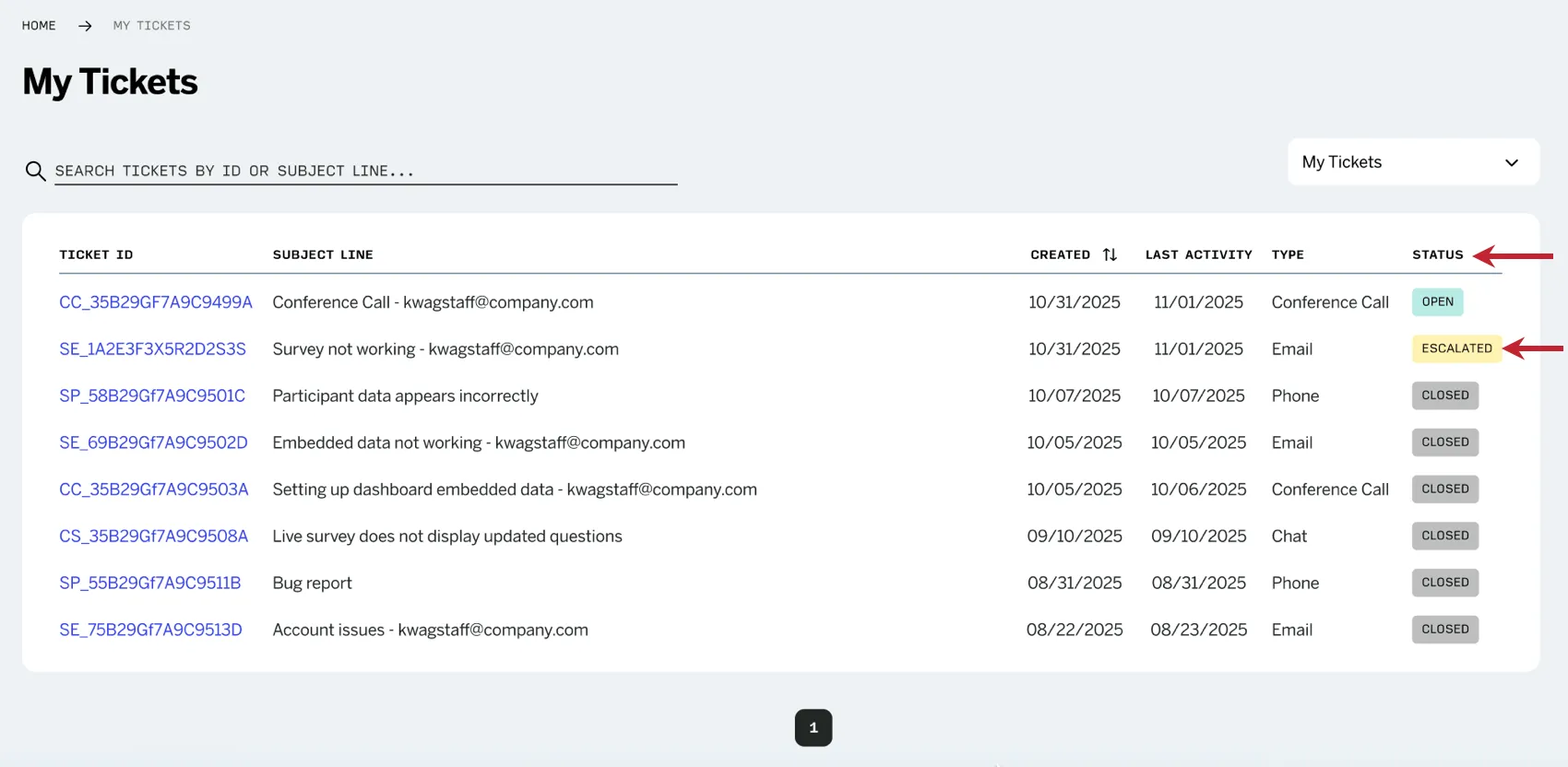The image size is (1568, 767).
Task: Open the My Tickets filter dropdown
Action: pos(1413,162)
